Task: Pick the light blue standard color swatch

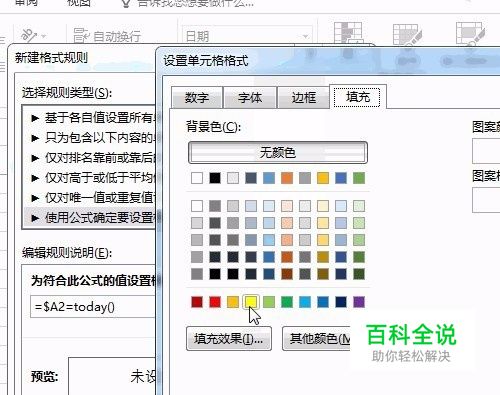Action: tap(305, 302)
